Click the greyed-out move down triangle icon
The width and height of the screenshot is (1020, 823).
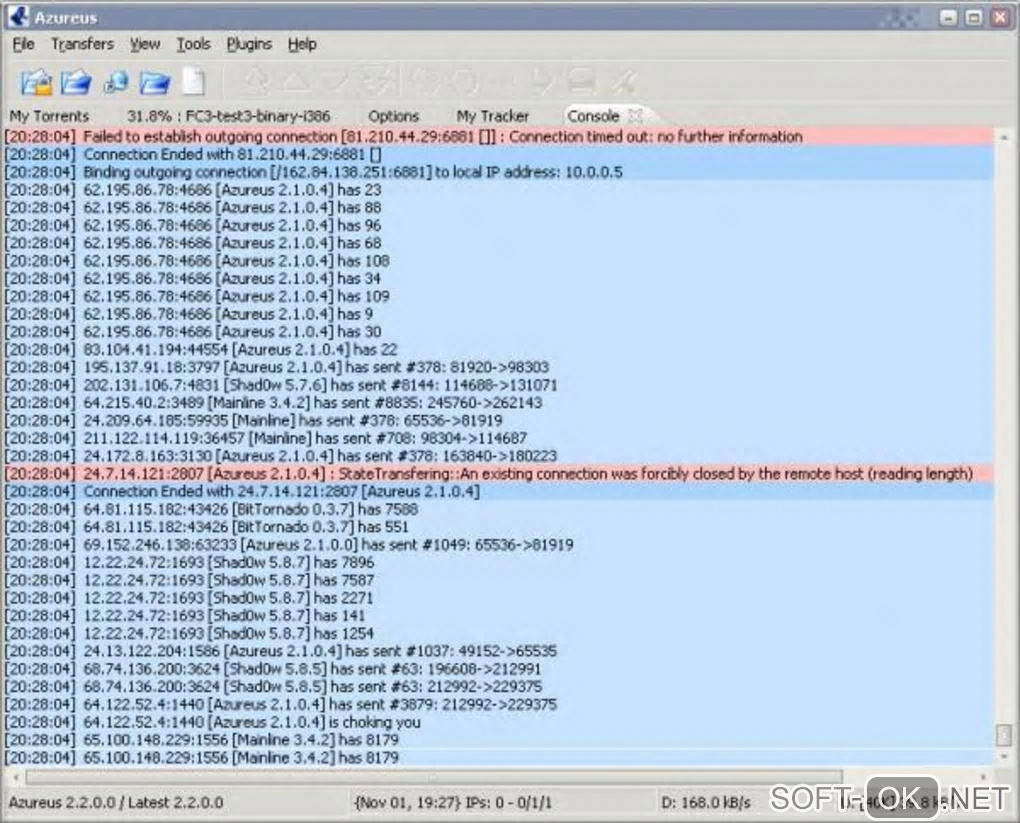pos(336,81)
